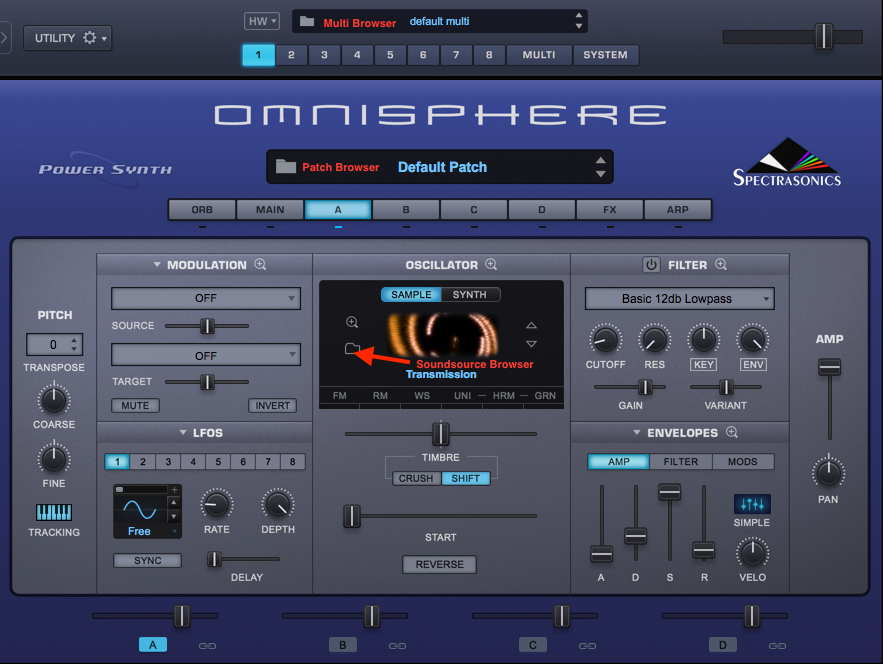Viewport: 883px width, 664px height.
Task: Open the modulation target OFF dropdown
Action: point(206,355)
